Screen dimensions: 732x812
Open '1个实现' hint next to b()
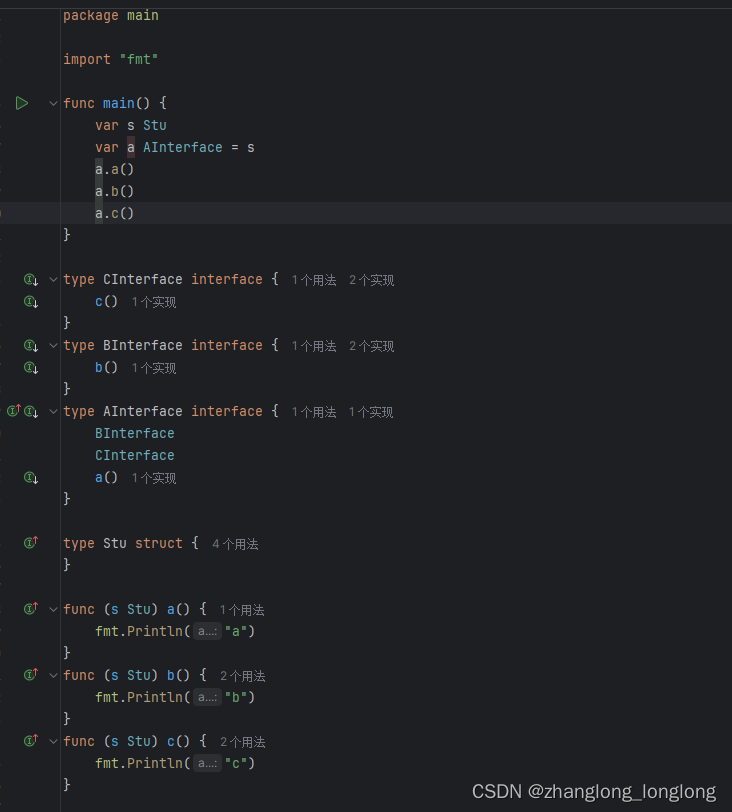click(x=154, y=368)
